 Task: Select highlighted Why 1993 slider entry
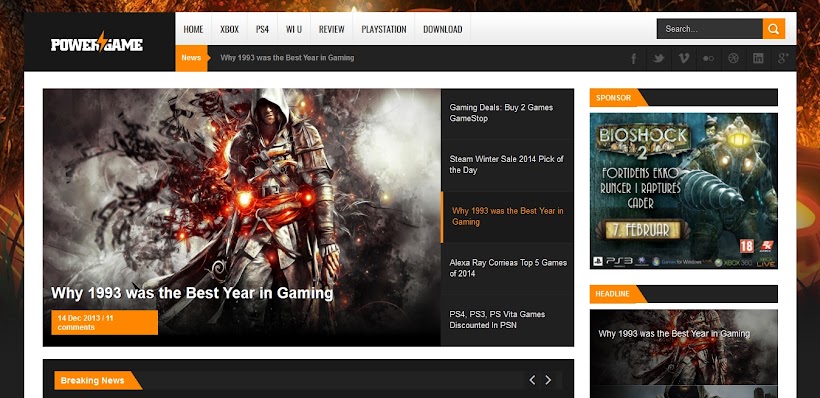pos(507,217)
